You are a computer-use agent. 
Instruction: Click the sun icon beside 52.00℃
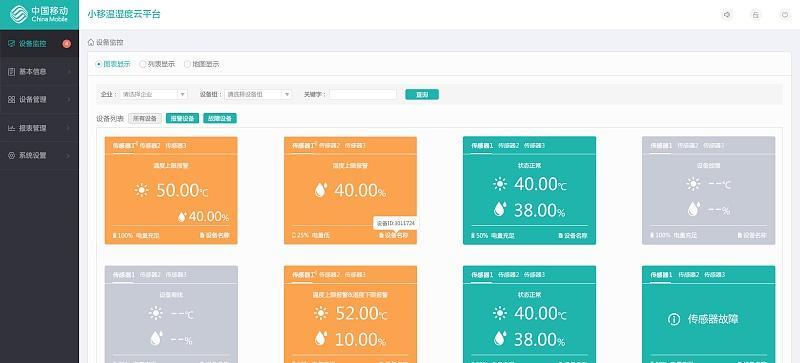(x=320, y=313)
